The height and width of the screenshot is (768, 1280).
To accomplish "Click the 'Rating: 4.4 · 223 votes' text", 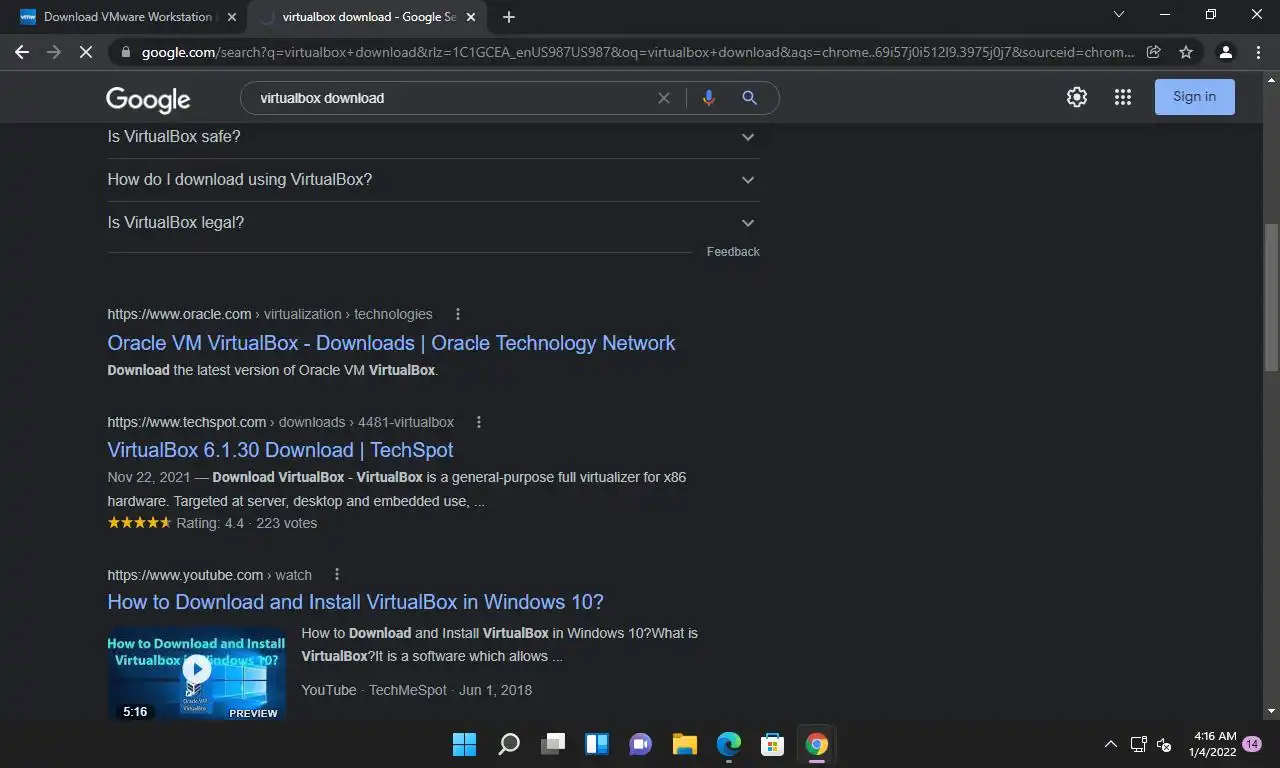I will point(246,523).
